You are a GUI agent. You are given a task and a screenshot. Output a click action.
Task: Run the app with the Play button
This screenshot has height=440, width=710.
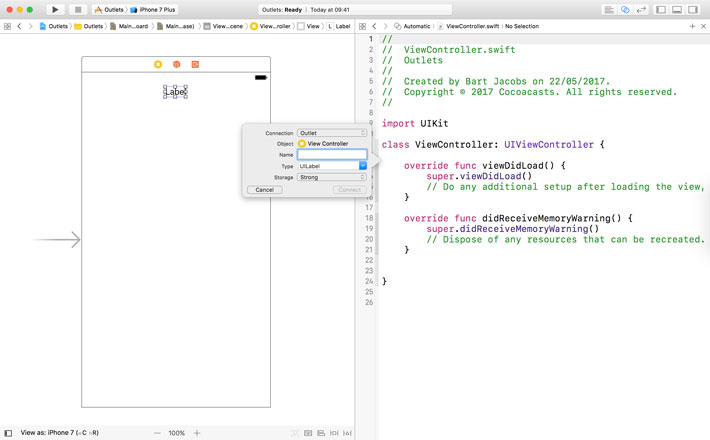click(55, 10)
